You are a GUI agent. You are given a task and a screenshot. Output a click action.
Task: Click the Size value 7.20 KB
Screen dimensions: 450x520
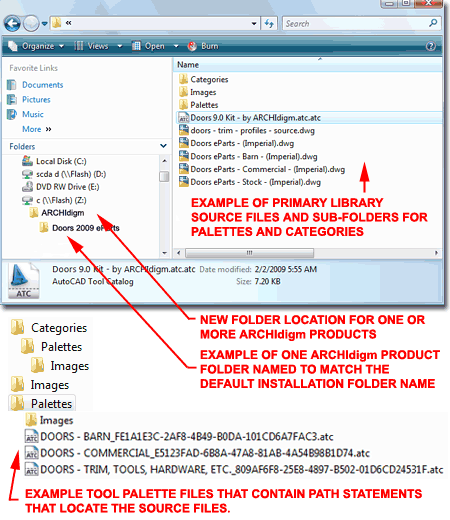[267, 282]
